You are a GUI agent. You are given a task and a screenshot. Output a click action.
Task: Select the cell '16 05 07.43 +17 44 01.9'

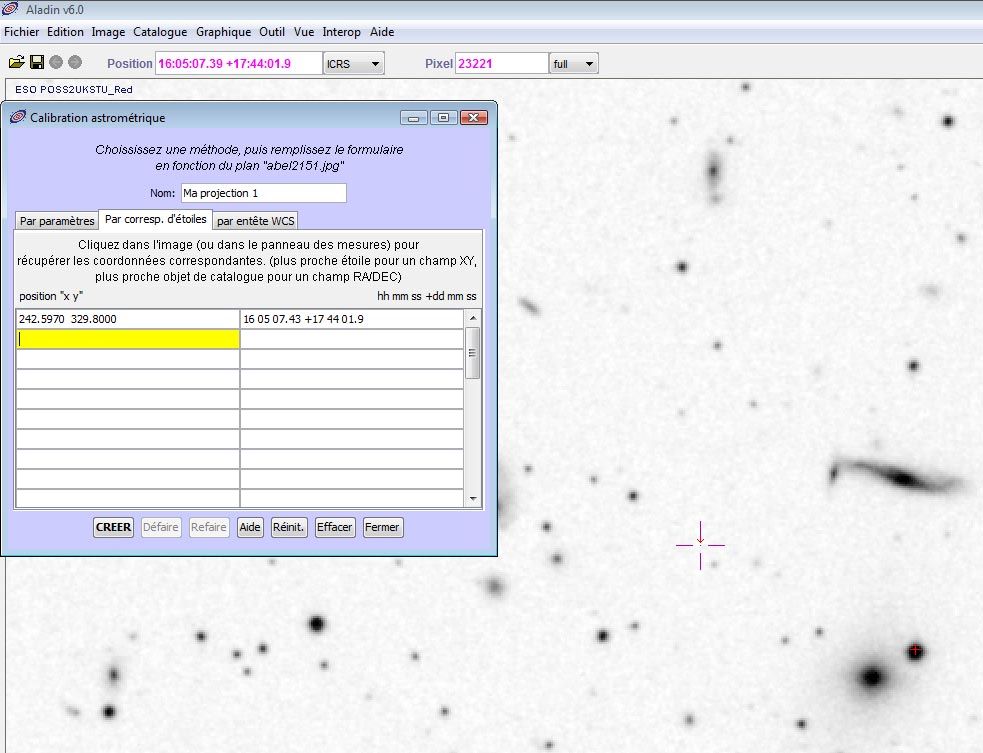352,319
